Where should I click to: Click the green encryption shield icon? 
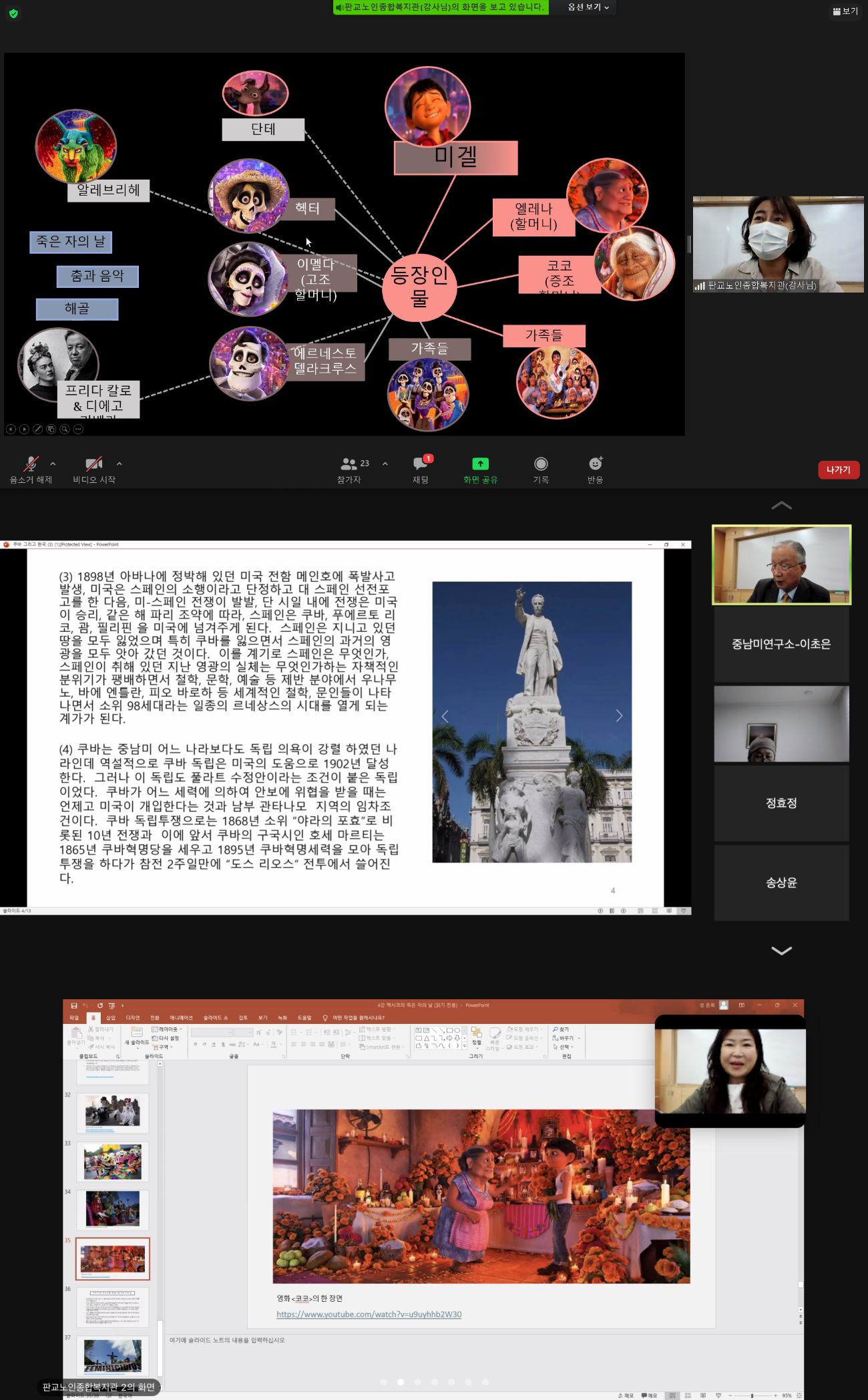tap(13, 13)
